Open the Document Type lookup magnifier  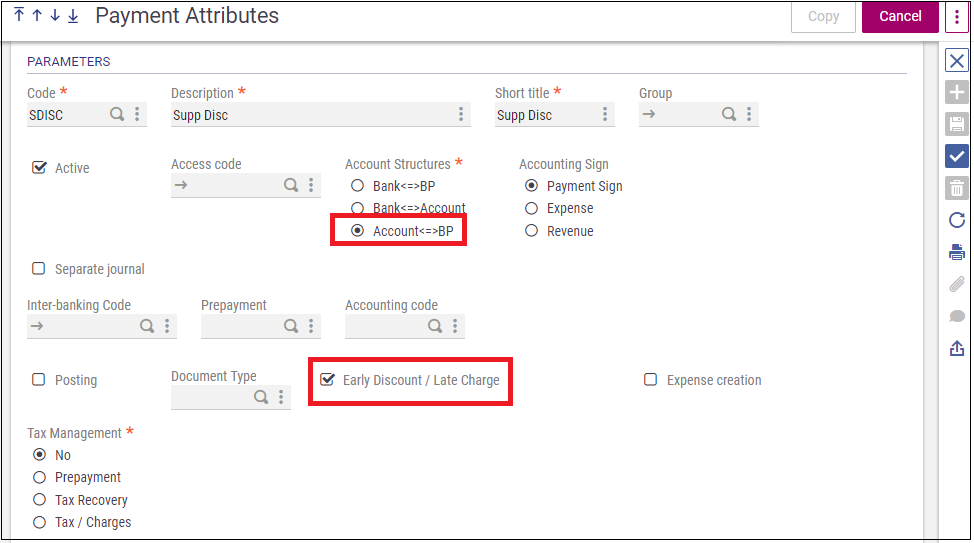[x=261, y=397]
